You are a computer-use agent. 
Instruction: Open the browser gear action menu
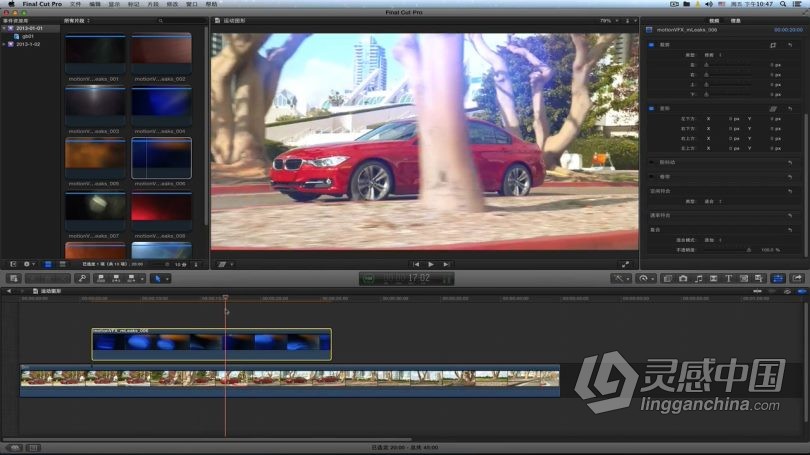point(28,264)
